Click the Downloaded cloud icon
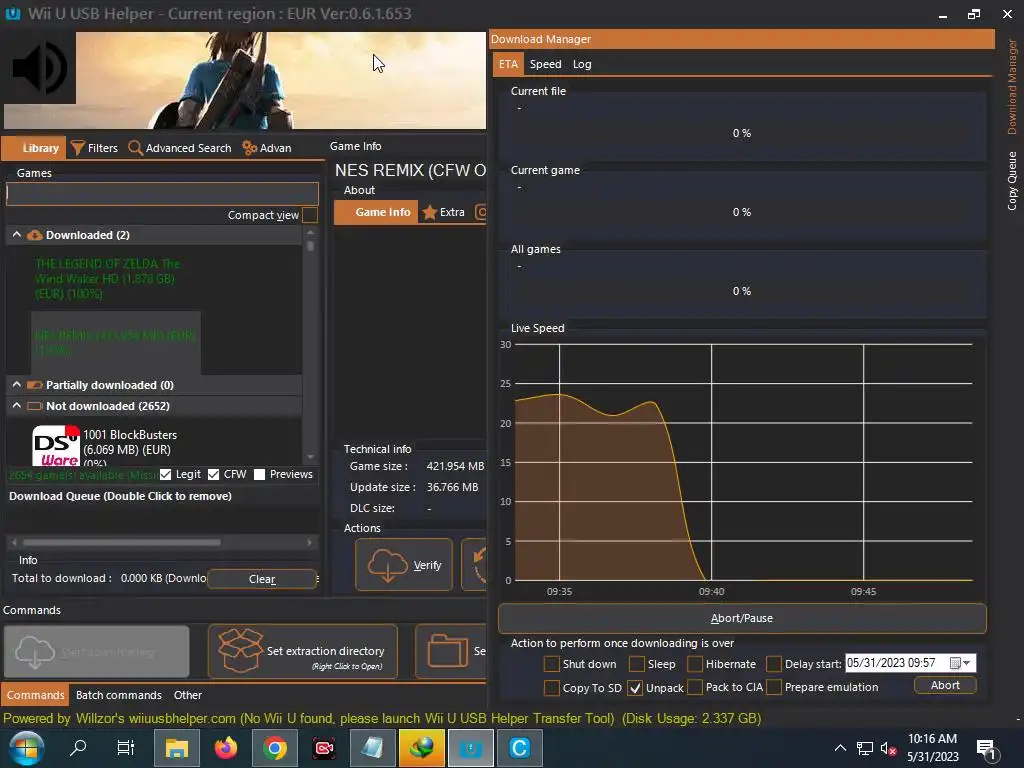This screenshot has width=1024, height=768. pyautogui.click(x=35, y=235)
